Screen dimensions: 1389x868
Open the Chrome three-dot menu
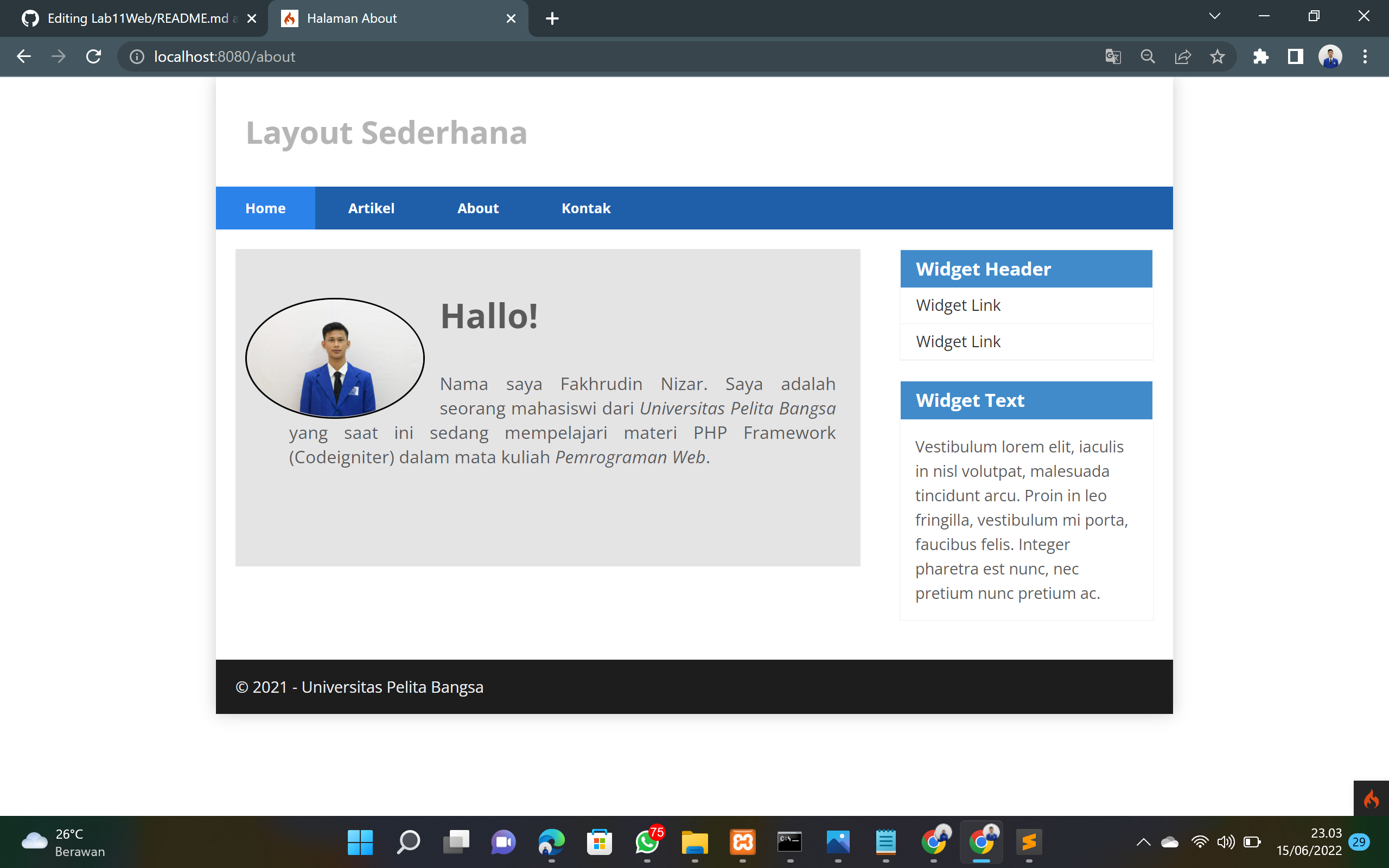point(1366,56)
